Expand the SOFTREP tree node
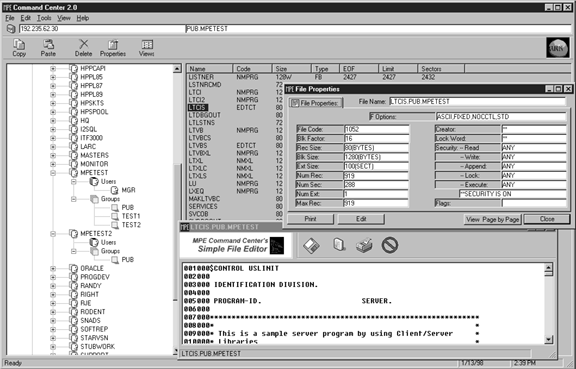This screenshot has height=369, width=576. [x=53, y=329]
